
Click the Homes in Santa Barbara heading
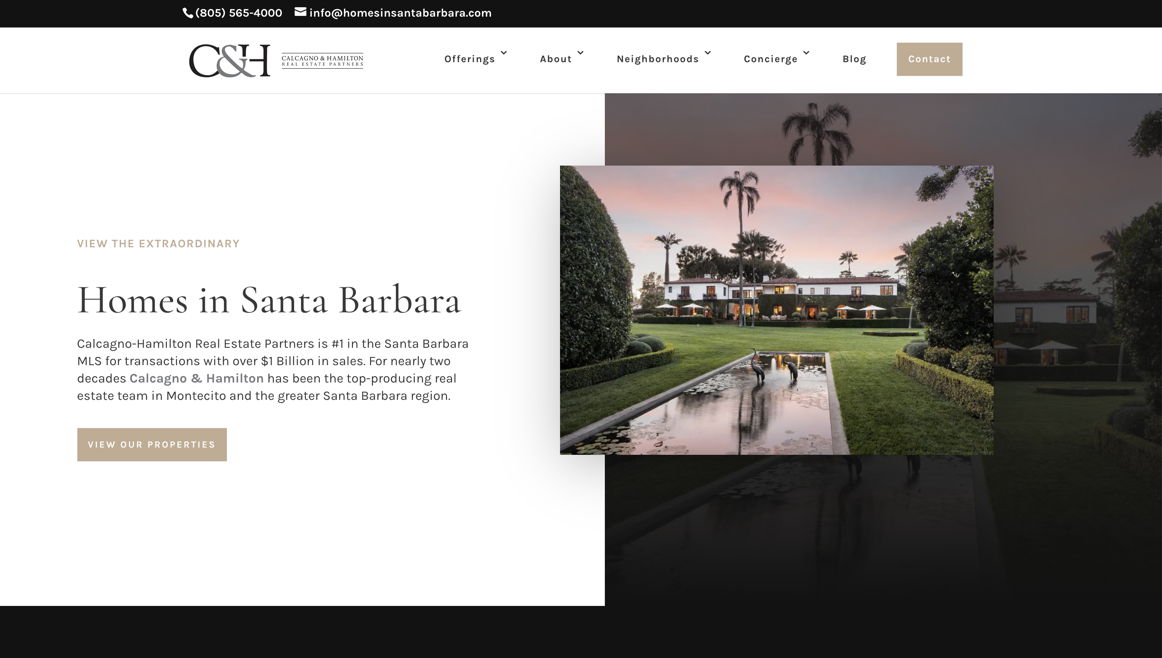269,300
